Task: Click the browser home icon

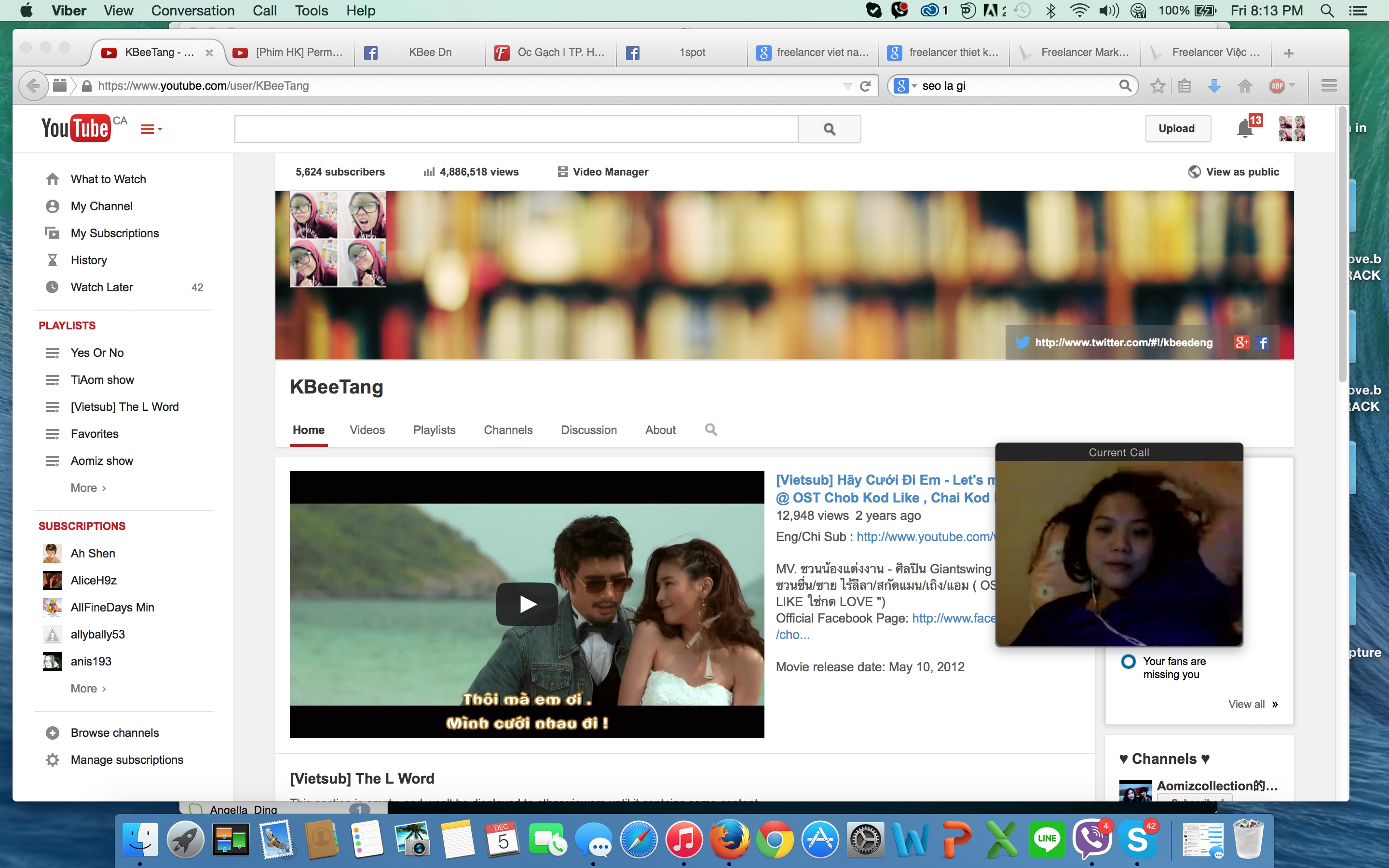Action: (1245, 85)
